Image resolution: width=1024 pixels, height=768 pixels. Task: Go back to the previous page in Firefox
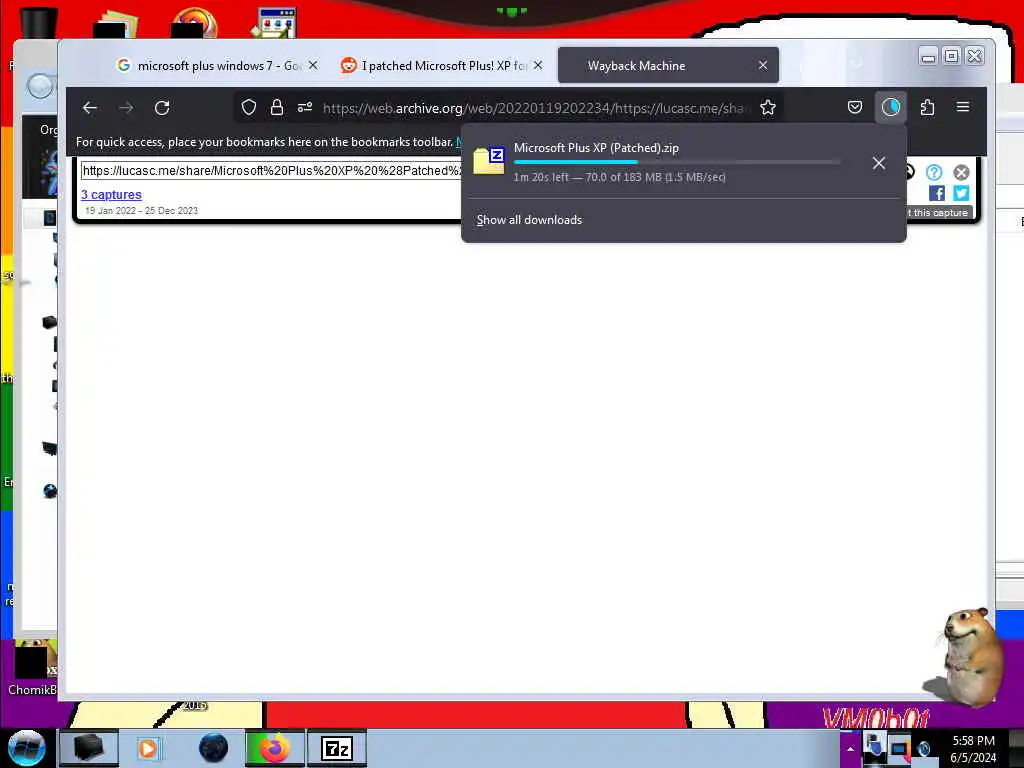click(90, 108)
